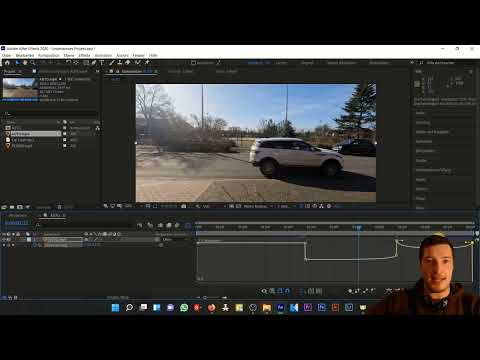Click the new folder icon in the Project panel
Viewport: 480px width, 360px height.
(12, 207)
